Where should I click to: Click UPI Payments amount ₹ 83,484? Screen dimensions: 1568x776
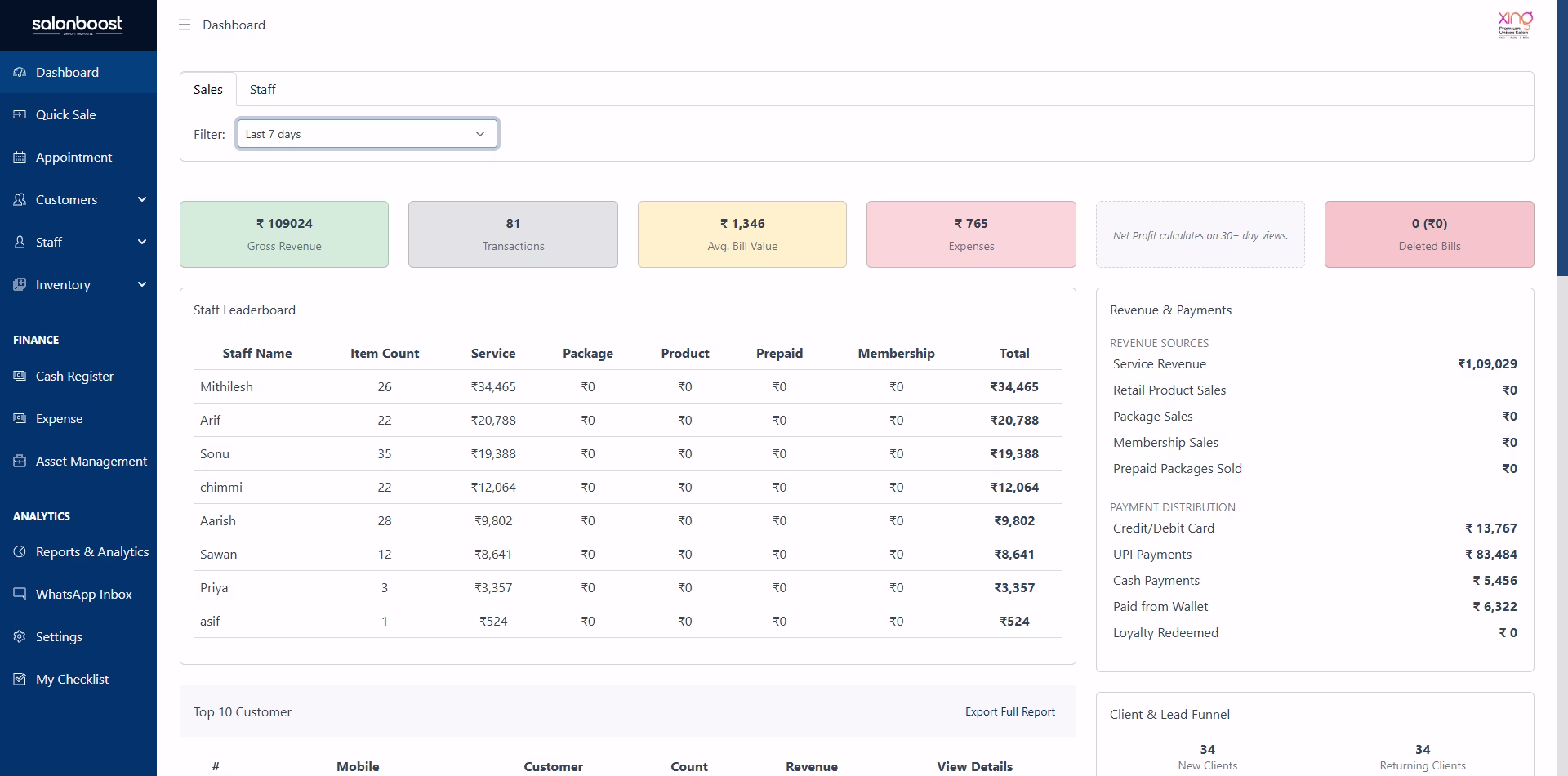pyautogui.click(x=1490, y=554)
